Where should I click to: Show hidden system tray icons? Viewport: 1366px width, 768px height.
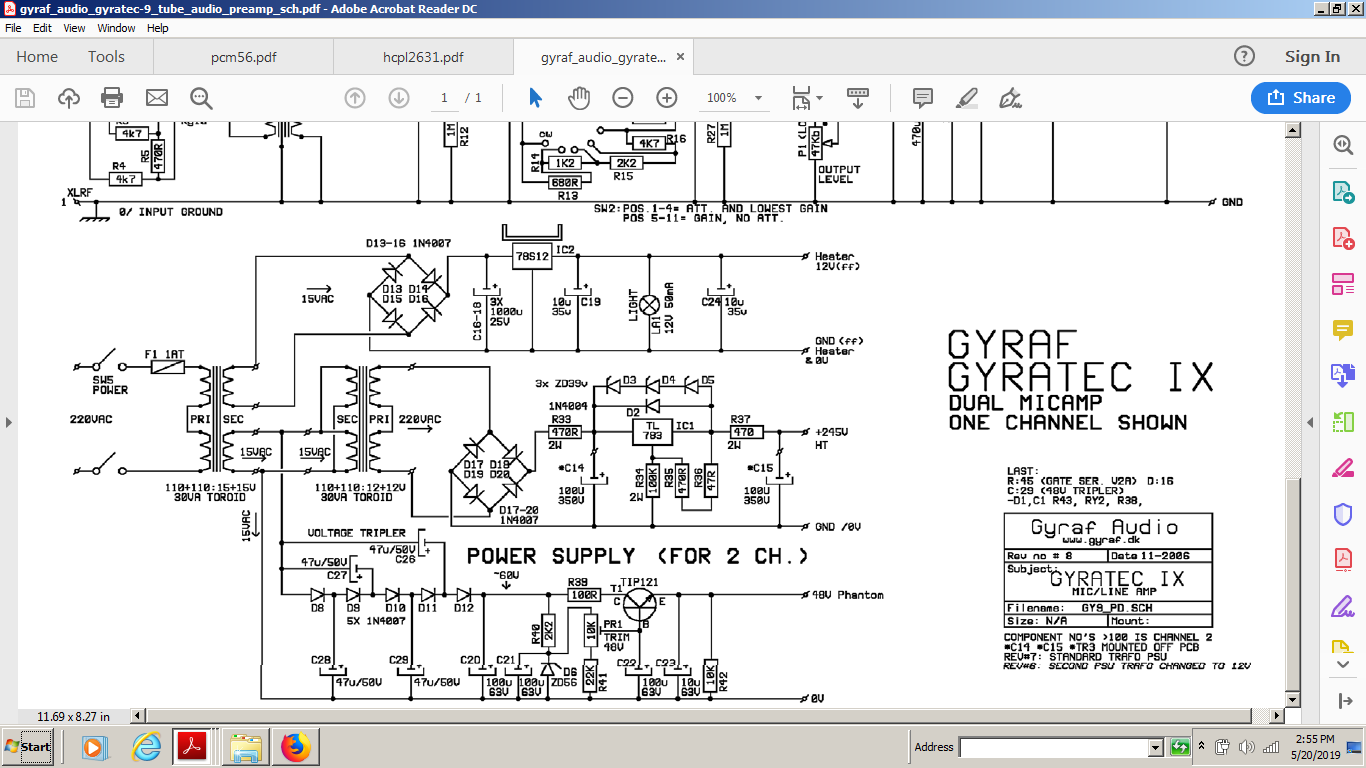(x=1204, y=747)
